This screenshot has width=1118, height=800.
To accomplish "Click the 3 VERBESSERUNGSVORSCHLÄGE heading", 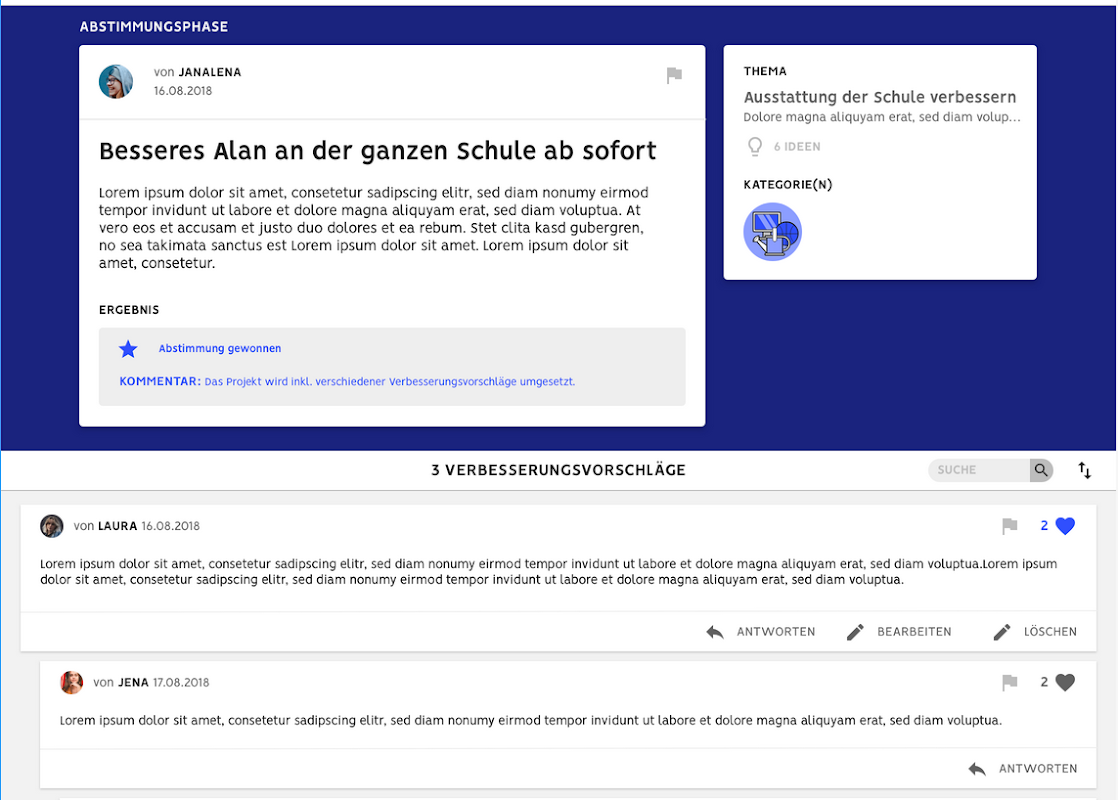I will 558,470.
